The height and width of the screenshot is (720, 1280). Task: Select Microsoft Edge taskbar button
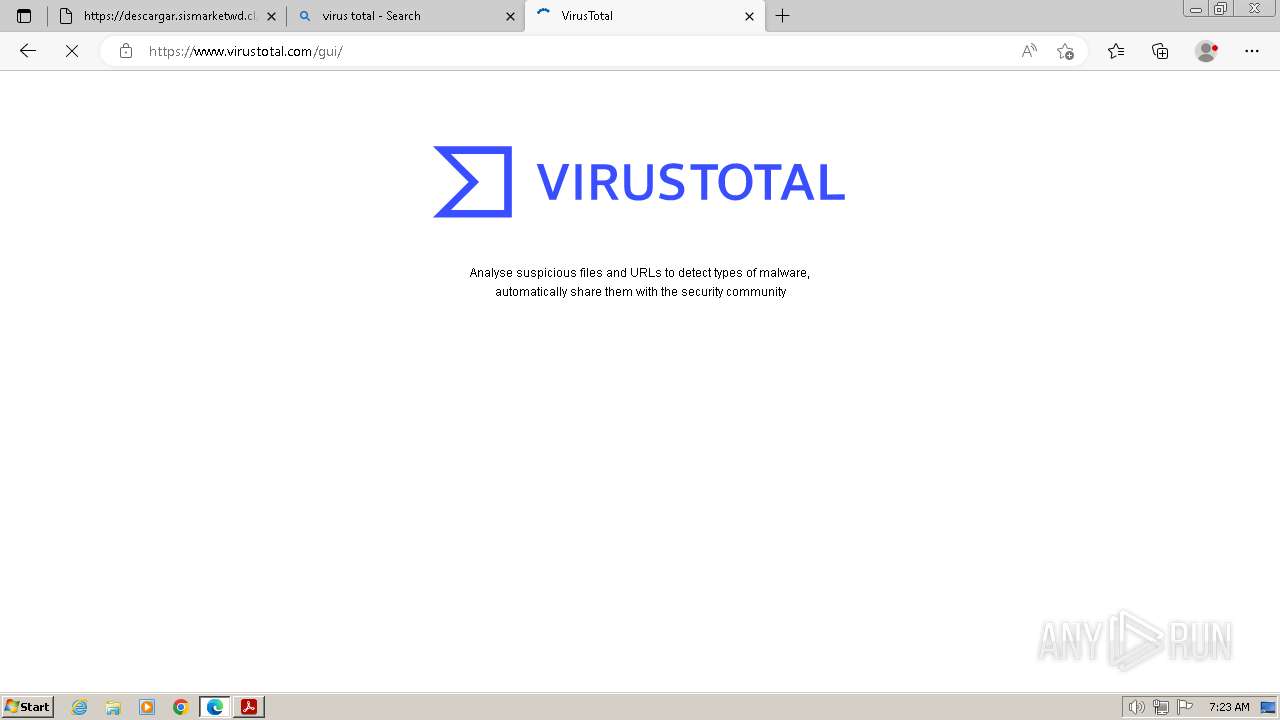point(215,707)
